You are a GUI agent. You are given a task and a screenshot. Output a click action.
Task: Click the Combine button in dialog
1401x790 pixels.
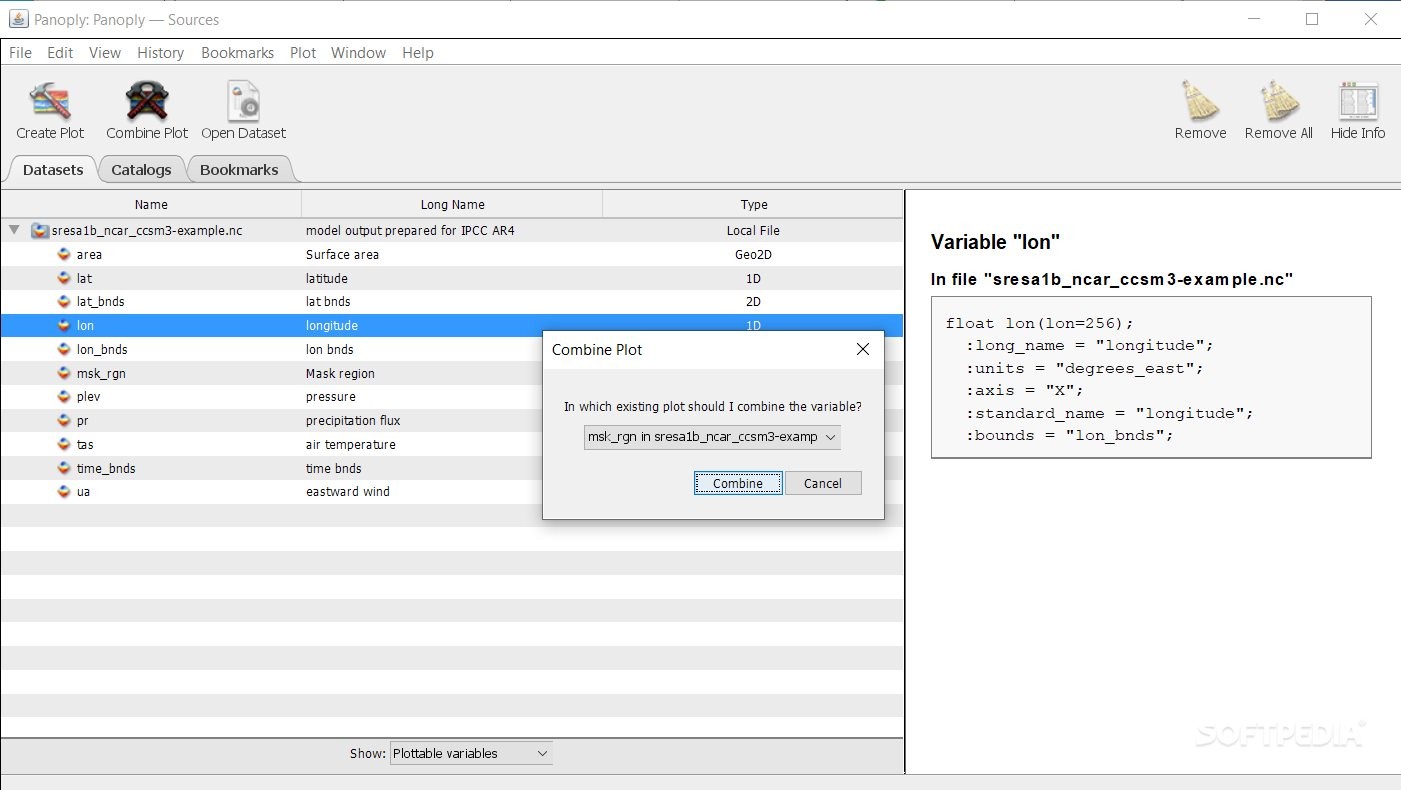[x=738, y=483]
